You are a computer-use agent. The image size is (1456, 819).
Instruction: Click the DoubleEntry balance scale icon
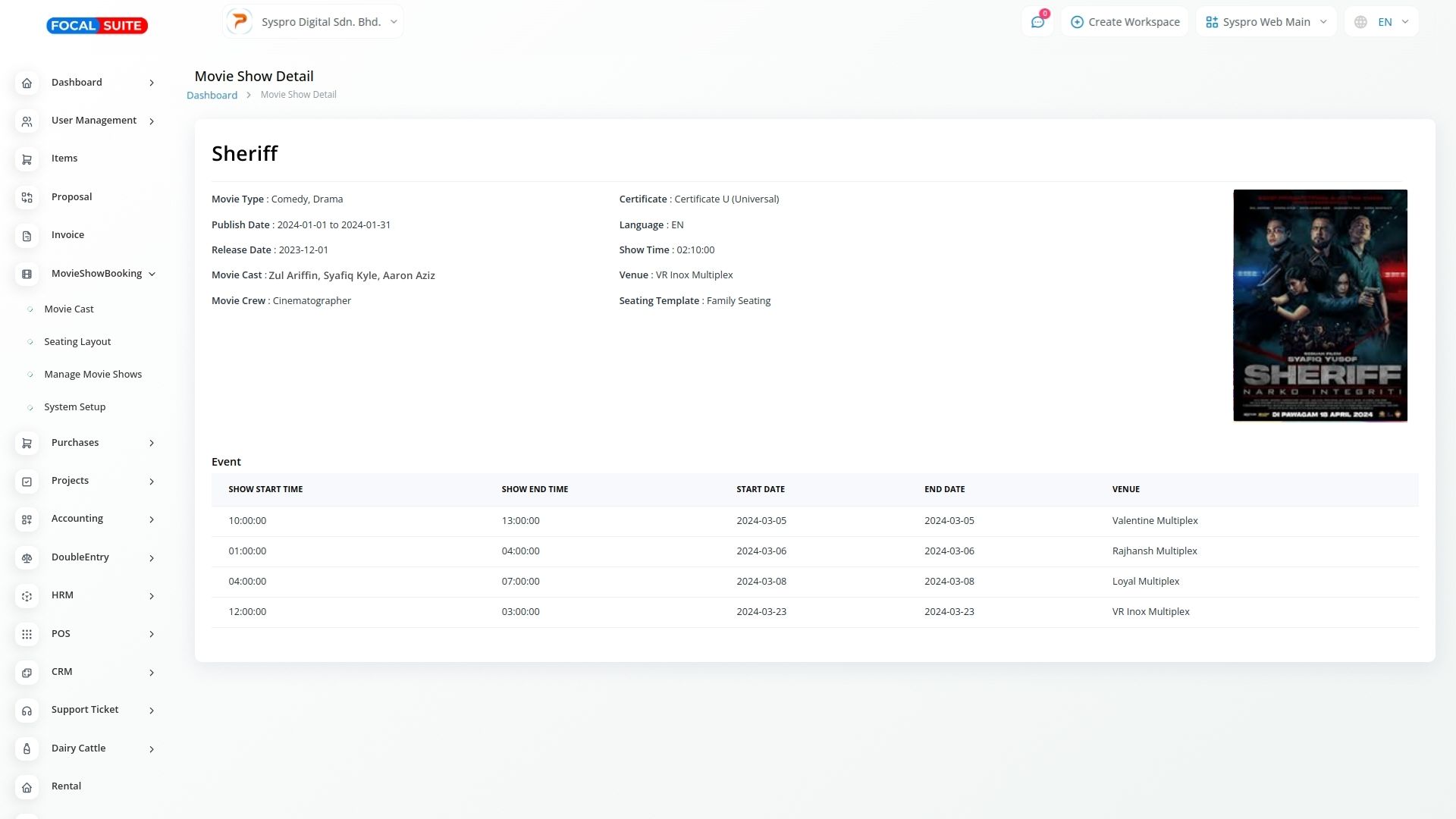point(27,558)
